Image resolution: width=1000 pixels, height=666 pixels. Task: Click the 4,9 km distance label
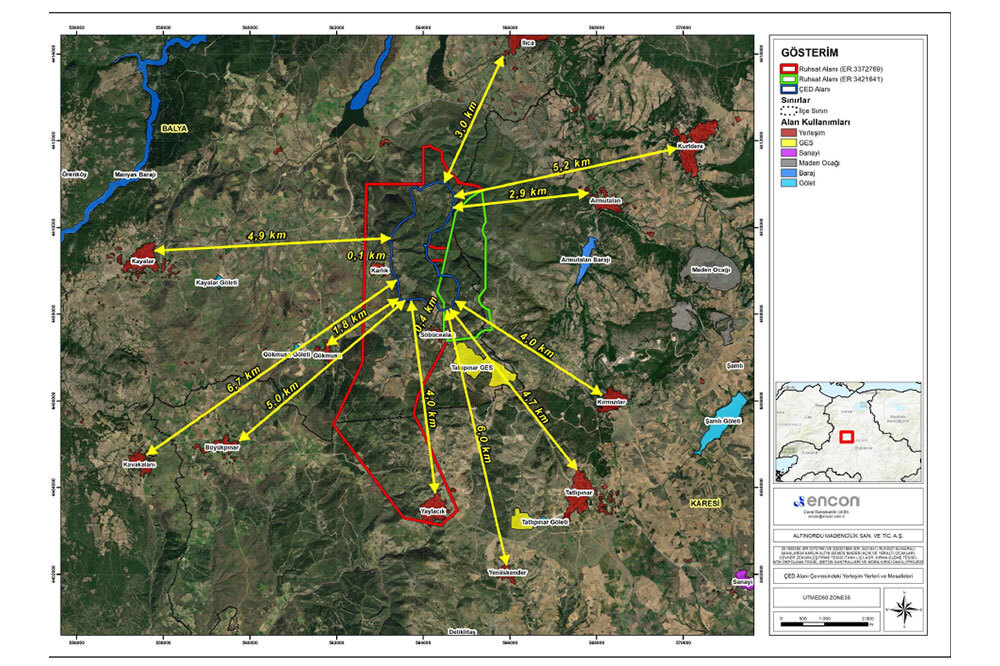coord(266,235)
